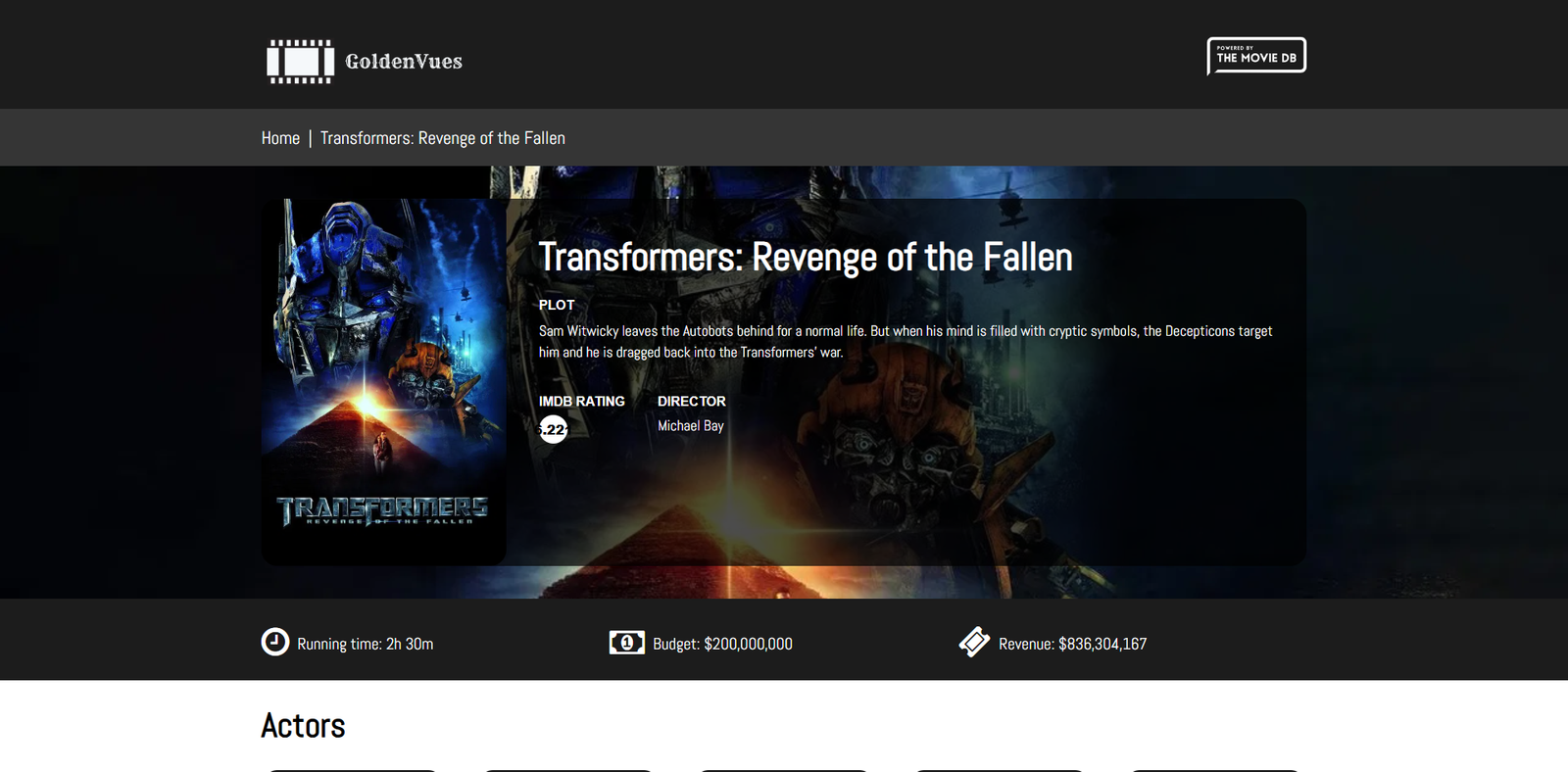The width and height of the screenshot is (1568, 772).
Task: Click the Budget: $200,000,000 text
Action: 723,644
